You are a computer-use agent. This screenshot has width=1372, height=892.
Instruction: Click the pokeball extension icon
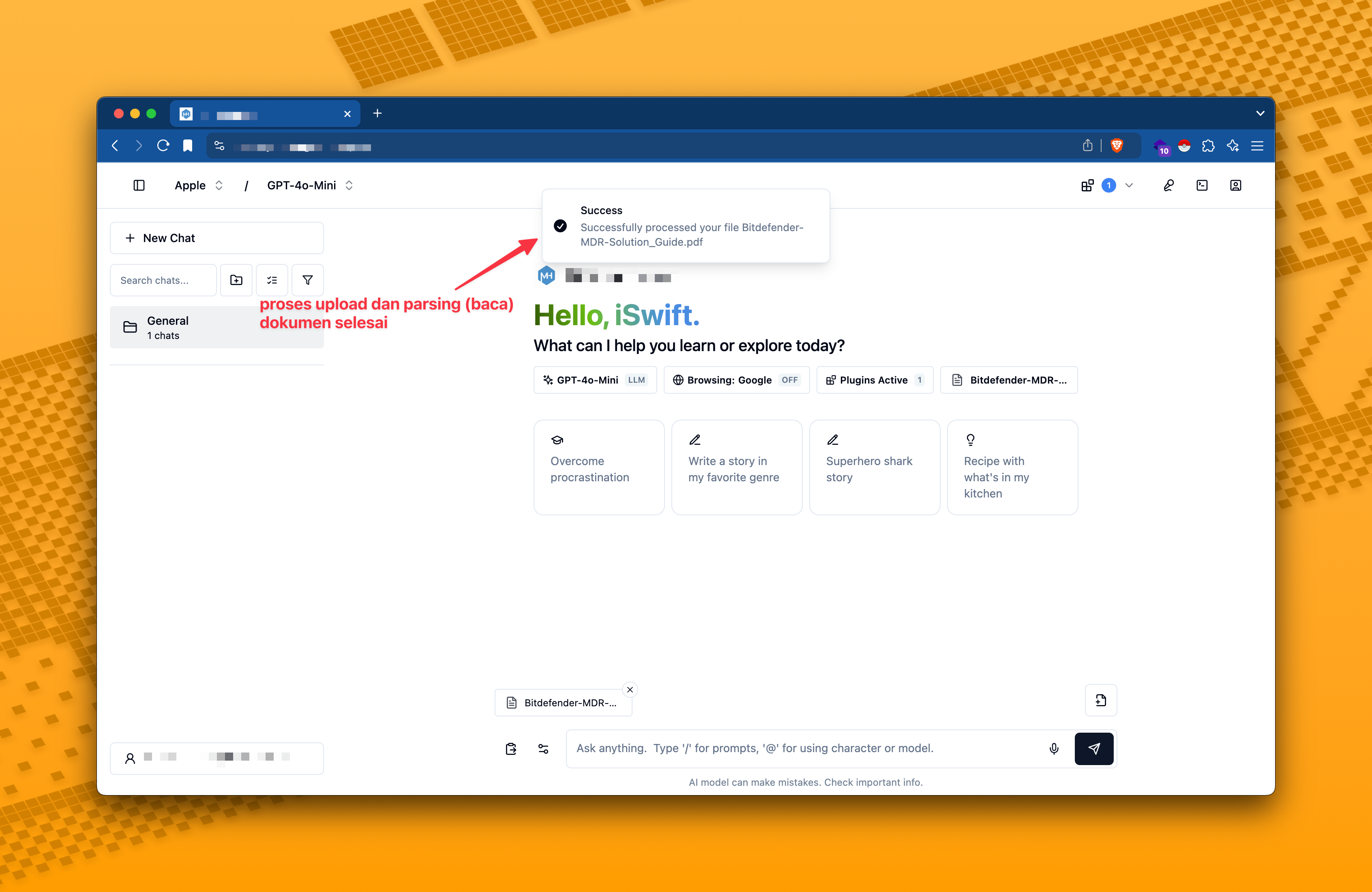[x=1184, y=146]
